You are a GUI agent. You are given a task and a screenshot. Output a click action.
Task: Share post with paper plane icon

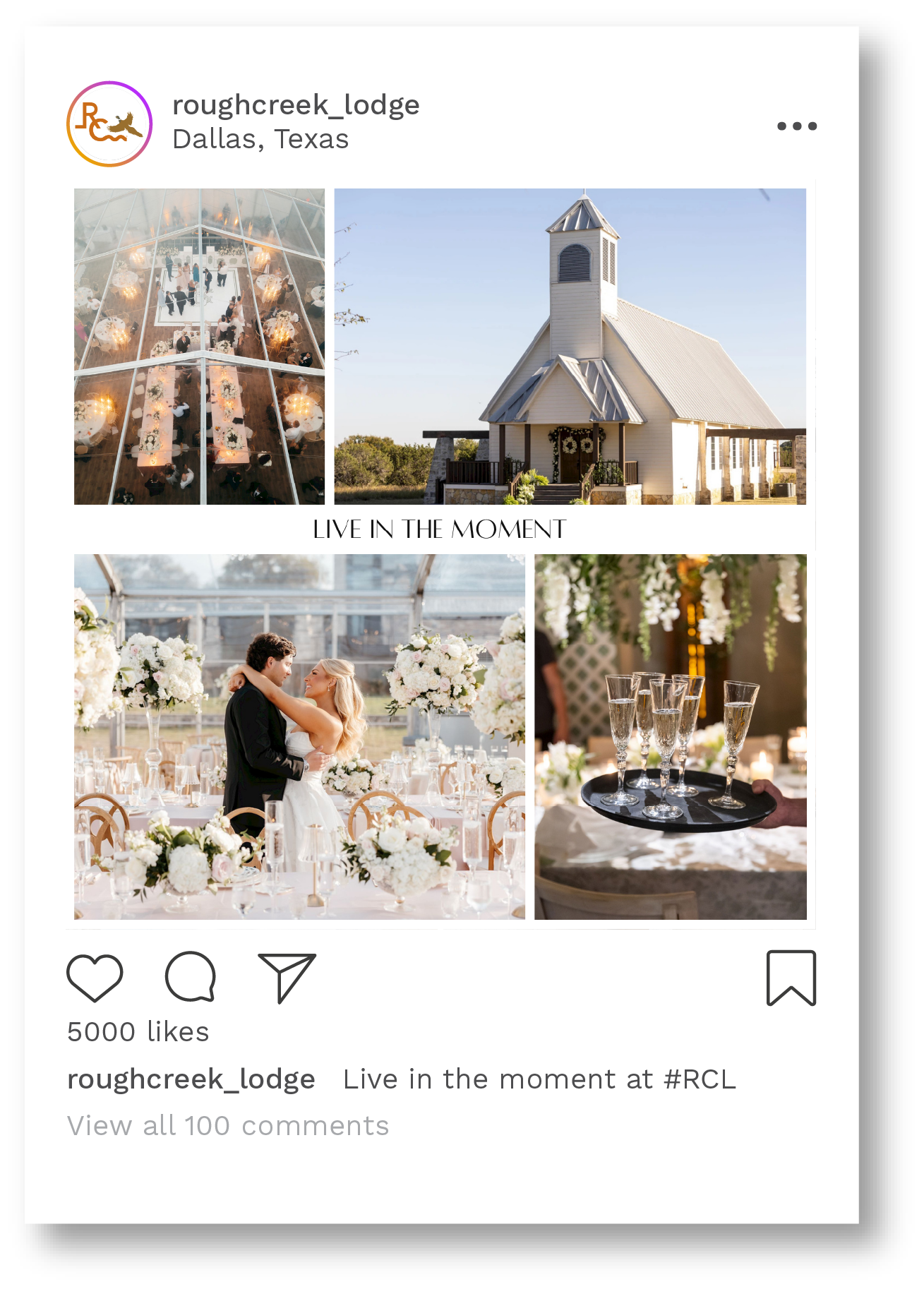[287, 978]
